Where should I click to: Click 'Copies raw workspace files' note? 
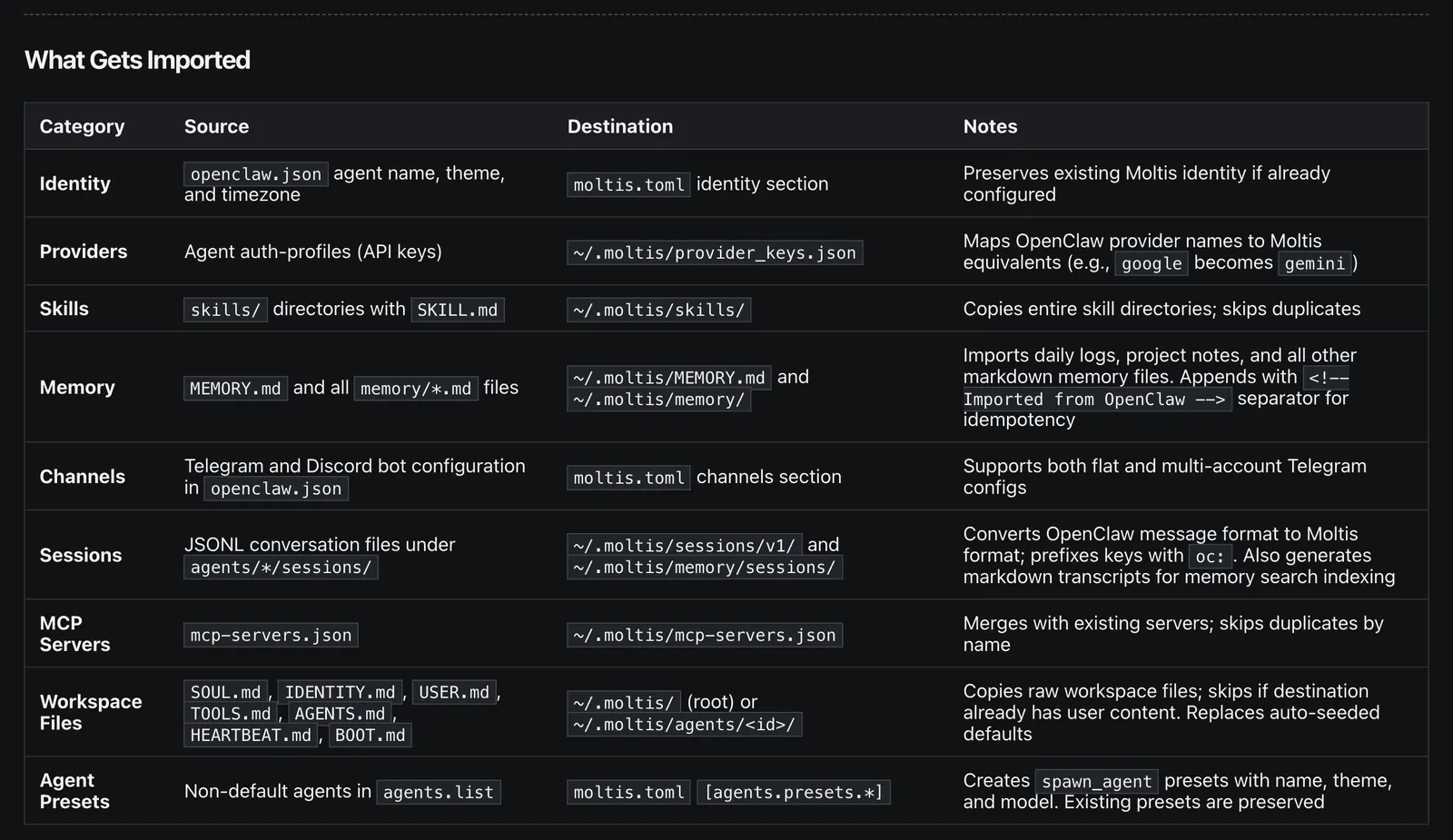1171,712
